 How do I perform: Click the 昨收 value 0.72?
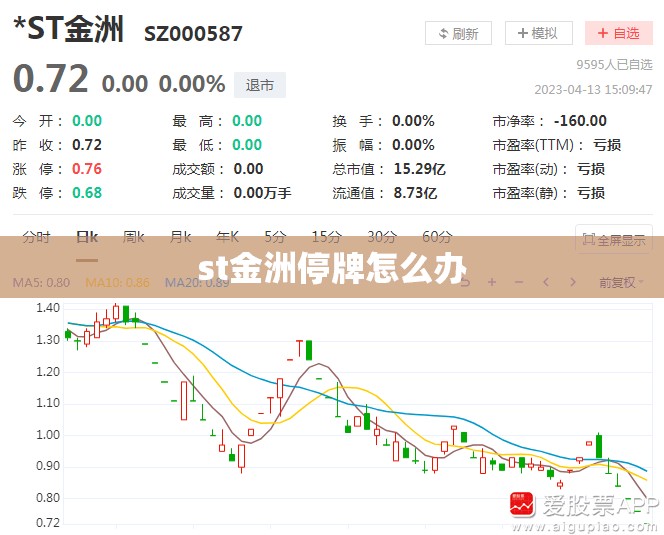click(x=87, y=145)
